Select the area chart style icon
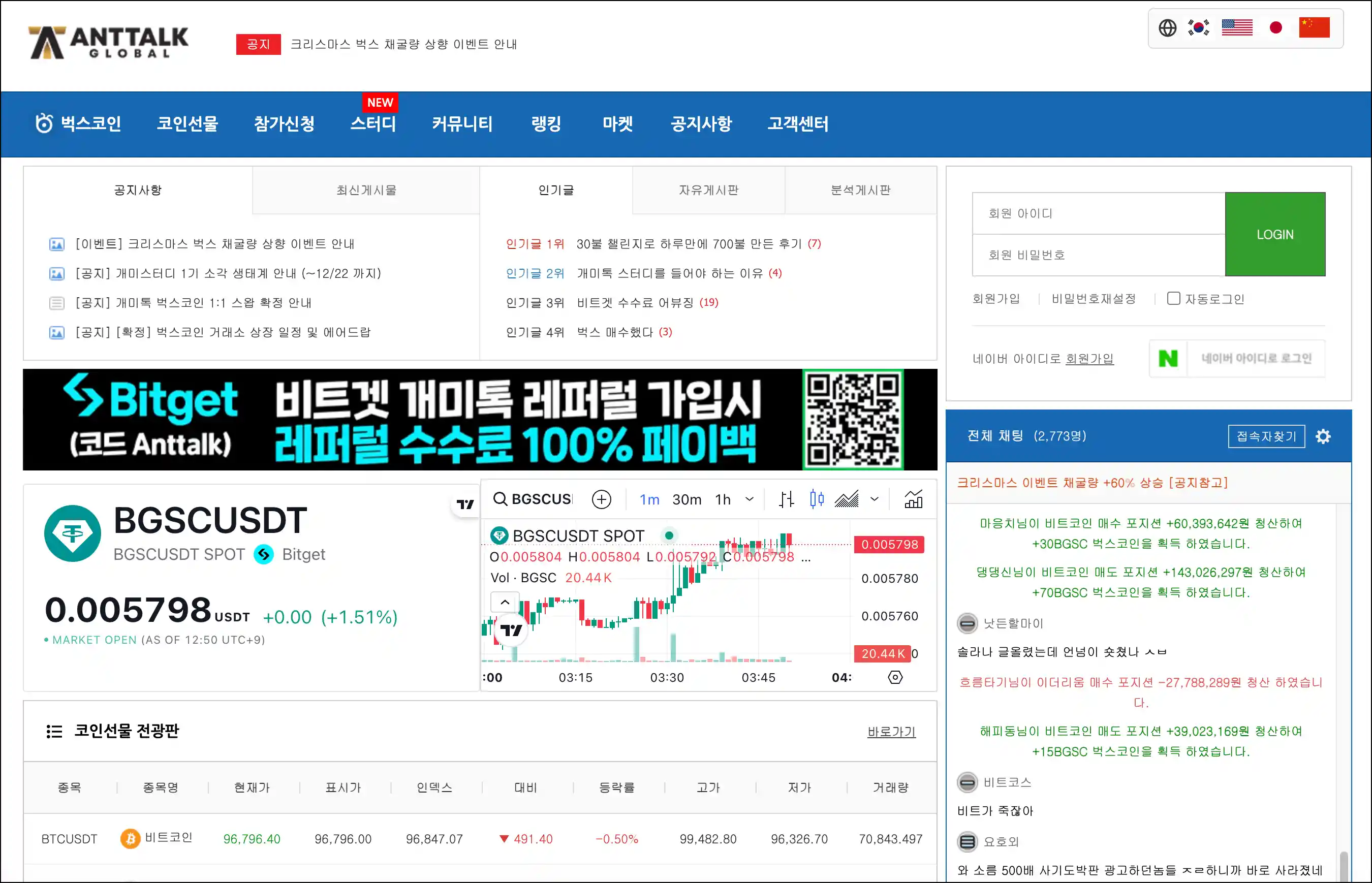The height and width of the screenshot is (883, 1372). click(847, 499)
